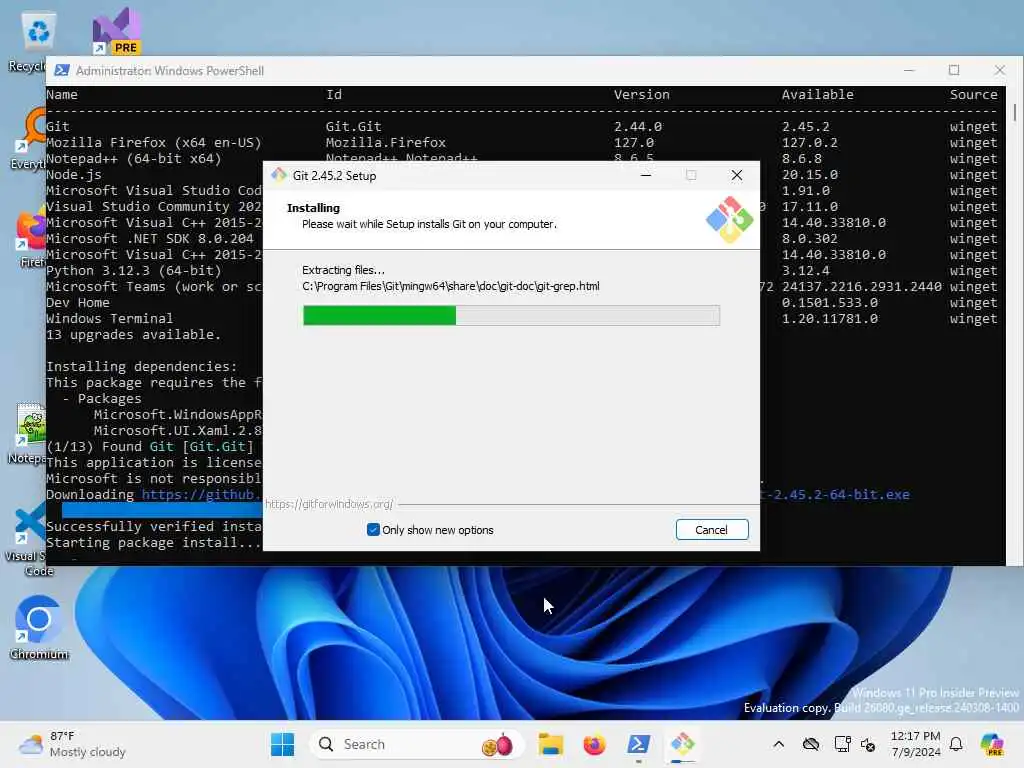Screen dimensions: 1024x768
Task: Open the clock showing 12:17 PM
Action: (x=916, y=744)
